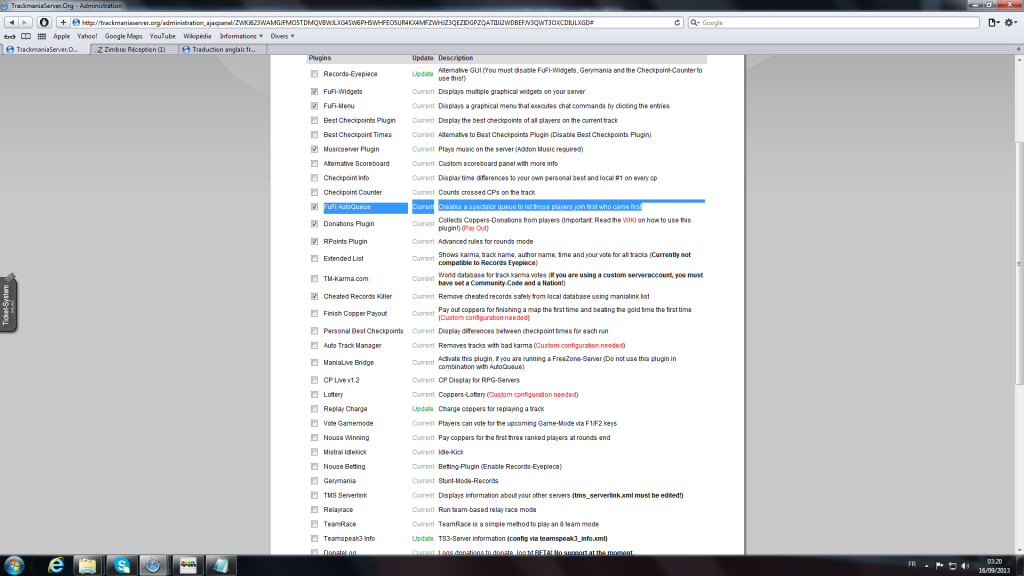Enable the Vote Gamemode checkbox
The image size is (1024, 576).
pos(315,423)
